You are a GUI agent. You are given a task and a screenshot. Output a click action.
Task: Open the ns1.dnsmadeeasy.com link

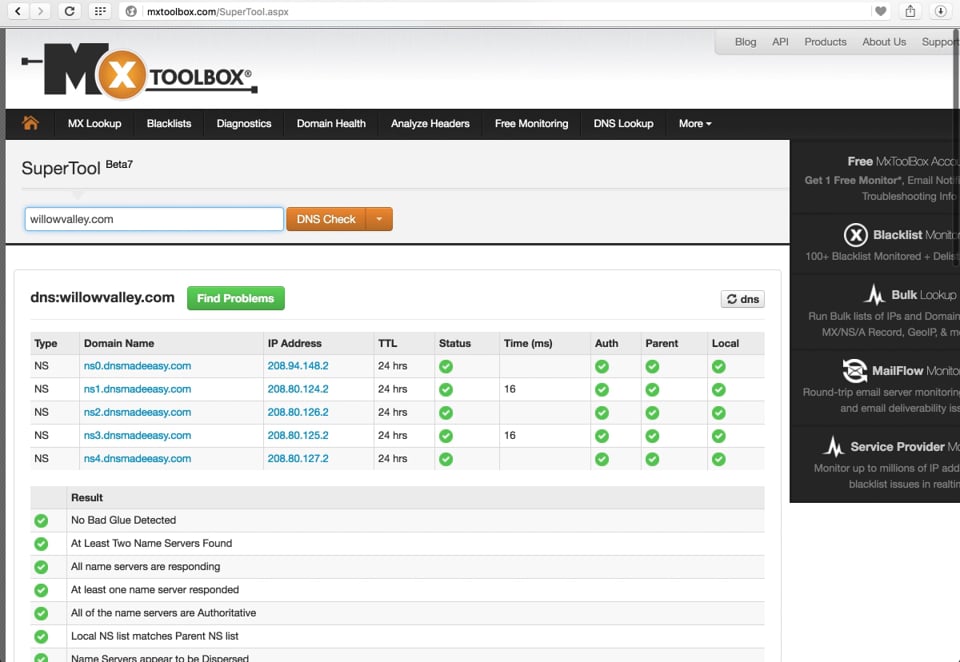click(x=137, y=389)
